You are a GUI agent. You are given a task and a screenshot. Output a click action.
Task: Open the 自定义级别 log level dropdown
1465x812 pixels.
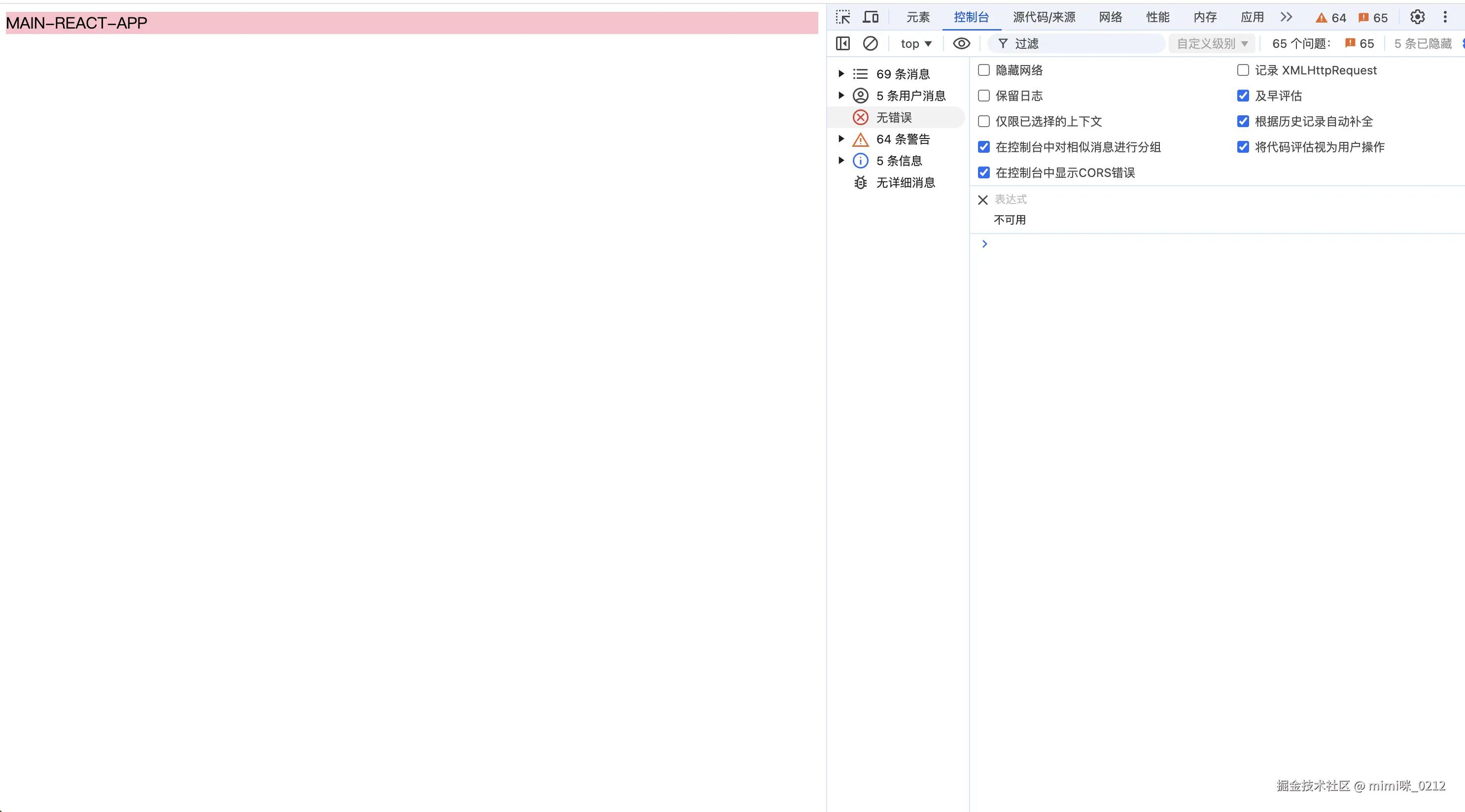tap(1212, 43)
